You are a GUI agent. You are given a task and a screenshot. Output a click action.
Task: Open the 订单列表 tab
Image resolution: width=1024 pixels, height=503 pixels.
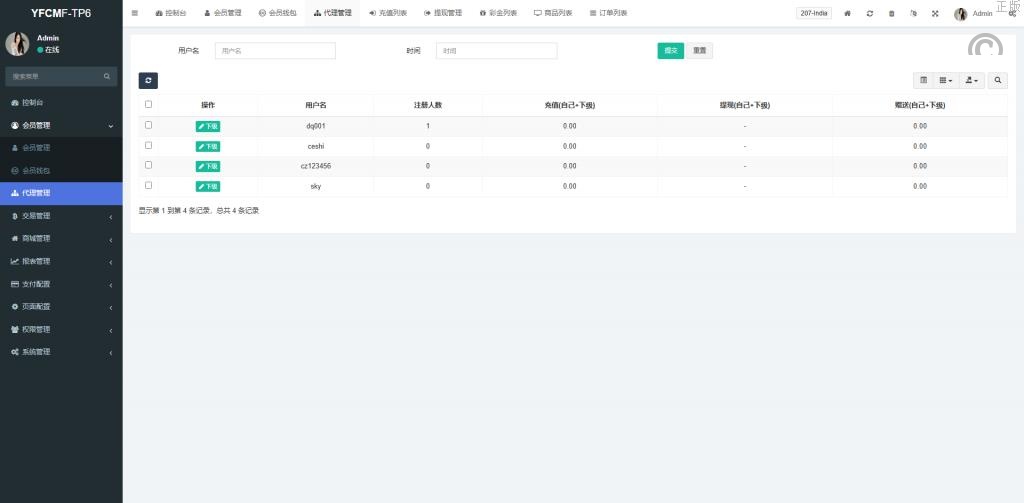pos(608,13)
